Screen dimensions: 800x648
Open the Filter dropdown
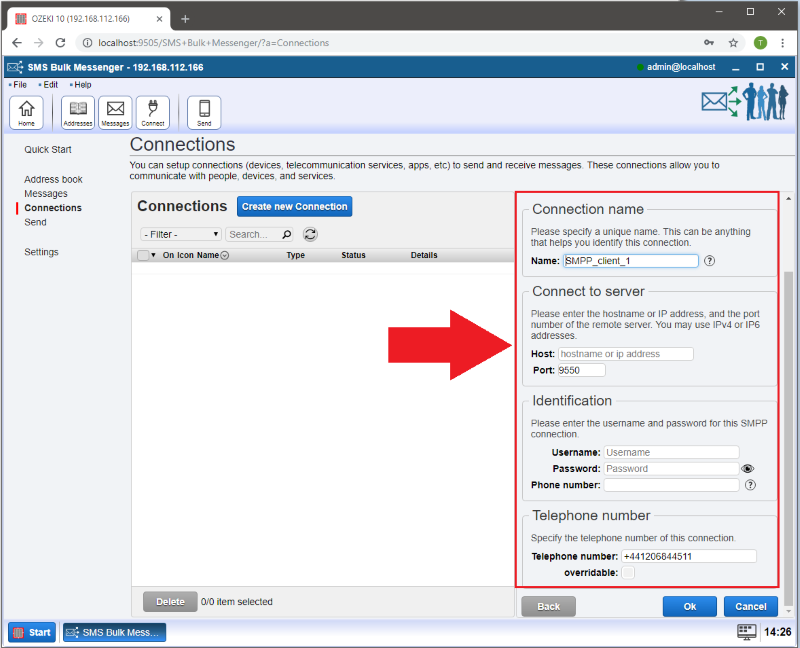click(x=181, y=234)
